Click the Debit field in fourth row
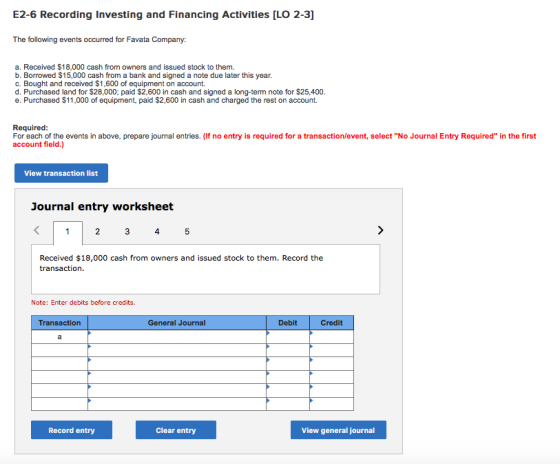560x464 pixels. click(x=288, y=377)
